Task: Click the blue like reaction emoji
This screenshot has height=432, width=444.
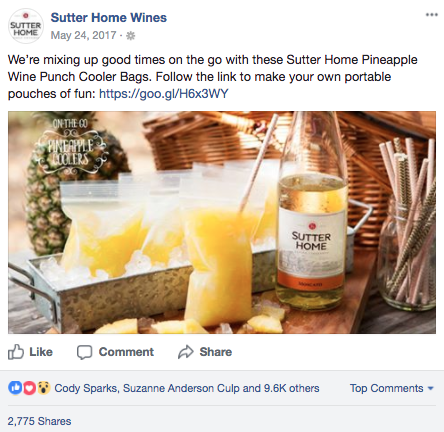Action: point(15,388)
